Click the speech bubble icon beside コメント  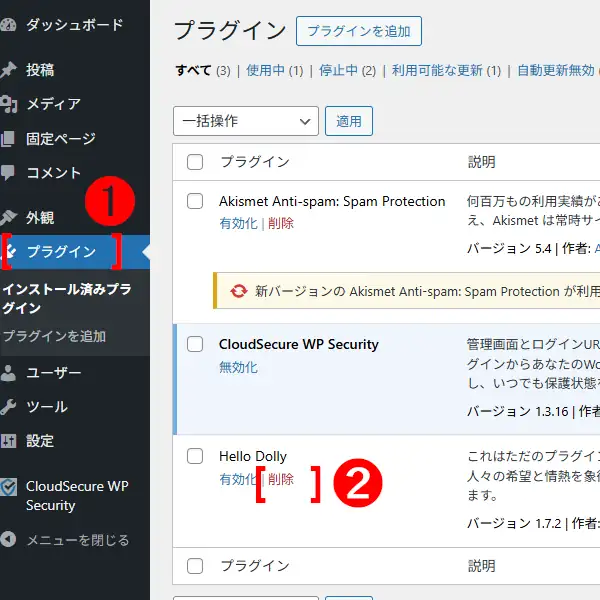pos(8,173)
